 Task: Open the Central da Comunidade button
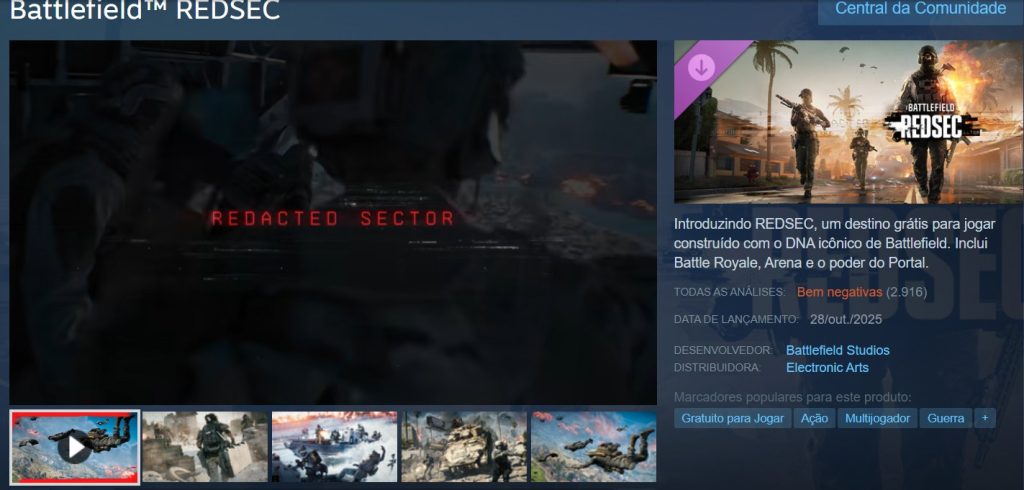click(x=920, y=9)
